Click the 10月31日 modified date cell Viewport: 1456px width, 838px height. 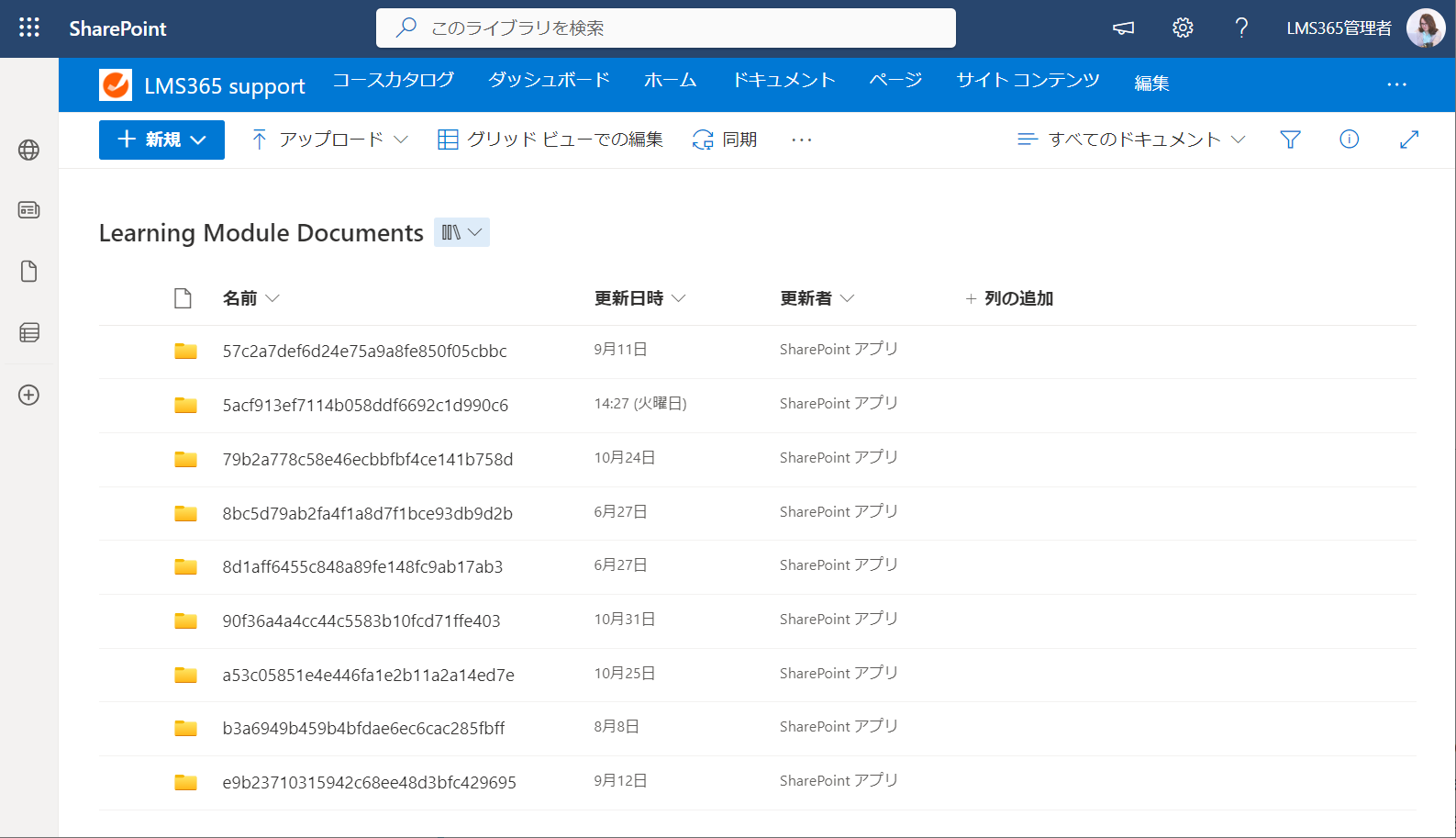pos(625,619)
